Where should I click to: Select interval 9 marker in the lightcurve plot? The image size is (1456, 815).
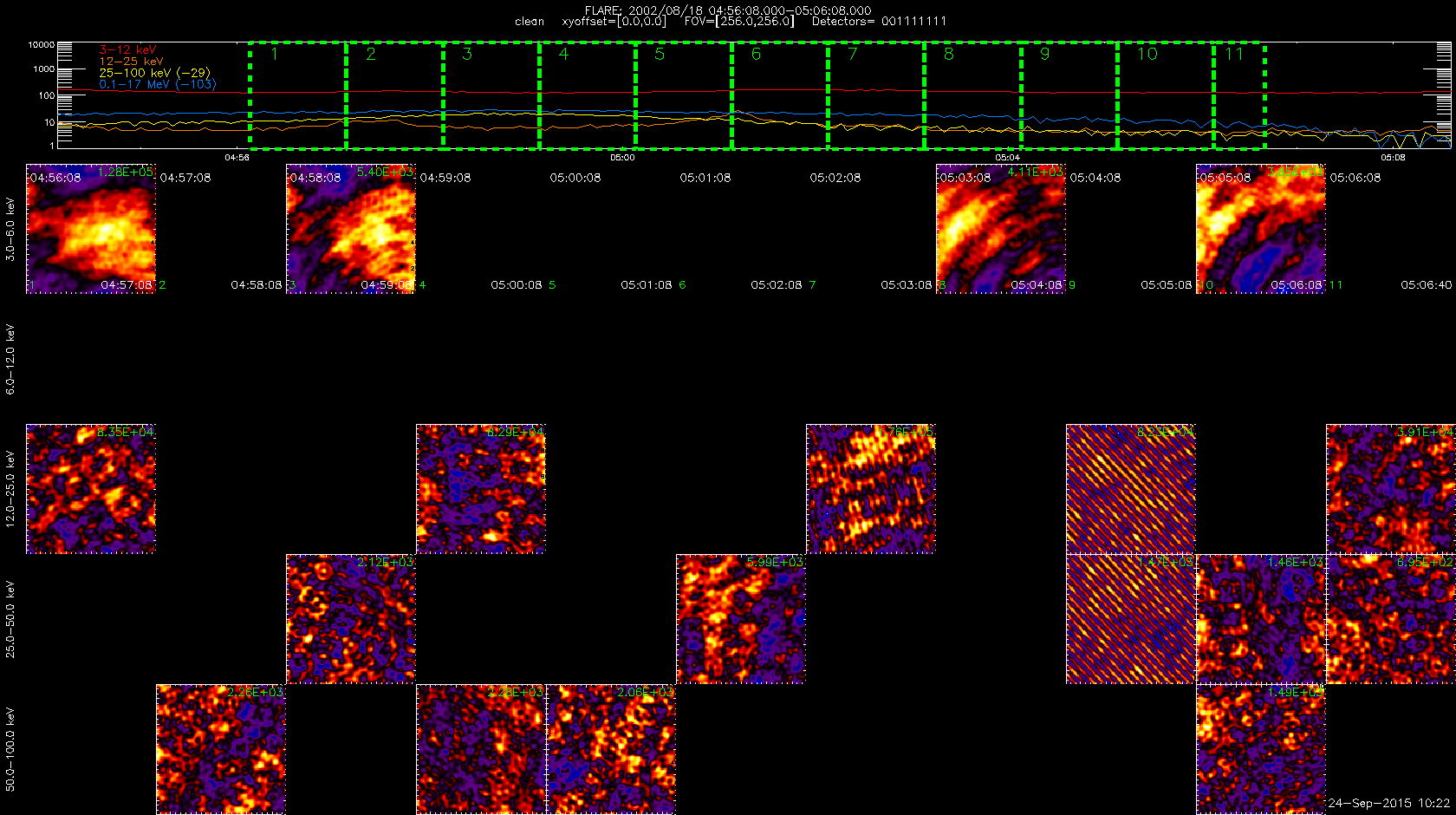coord(1045,55)
